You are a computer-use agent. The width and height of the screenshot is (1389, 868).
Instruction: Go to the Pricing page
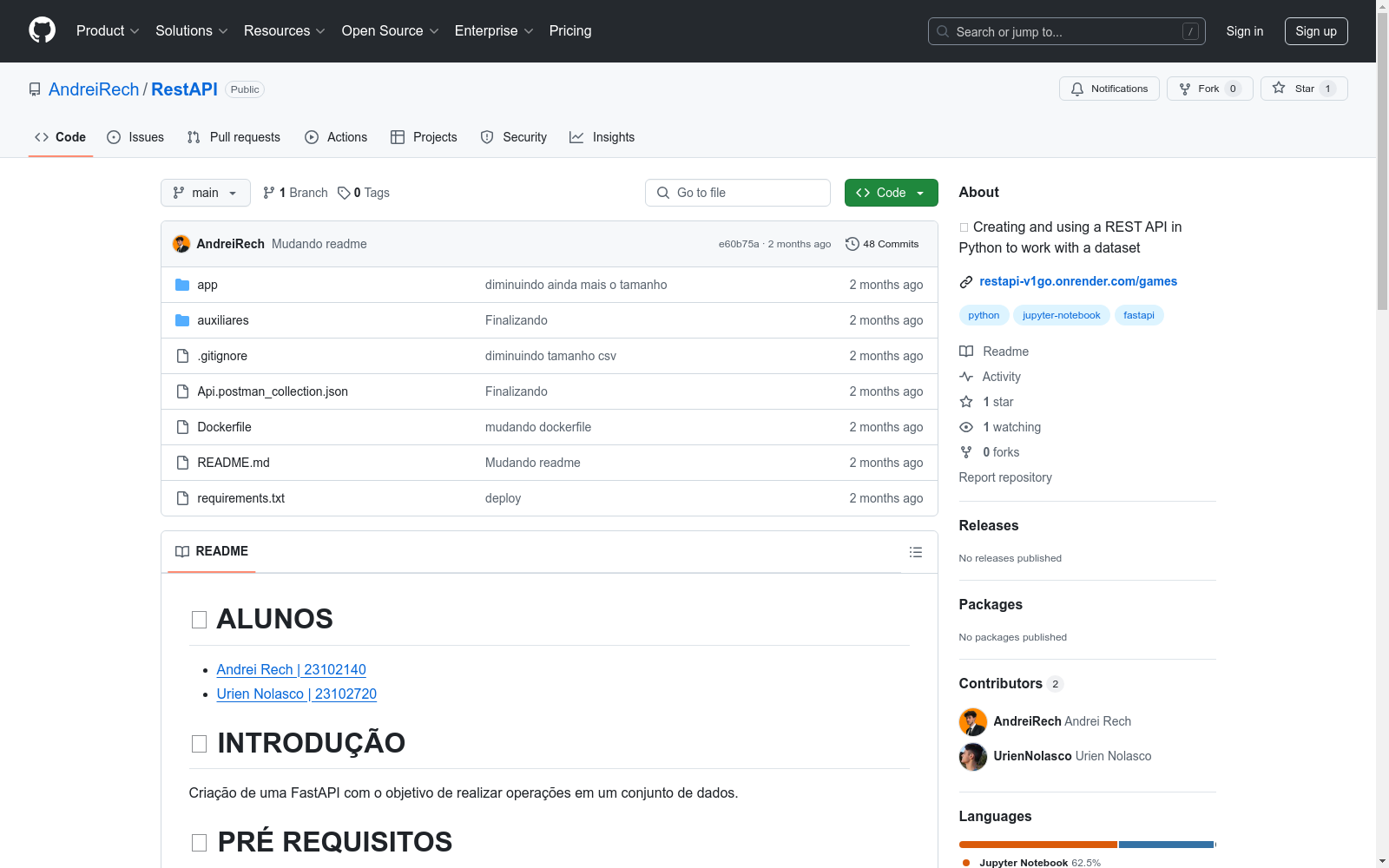pyautogui.click(x=570, y=31)
